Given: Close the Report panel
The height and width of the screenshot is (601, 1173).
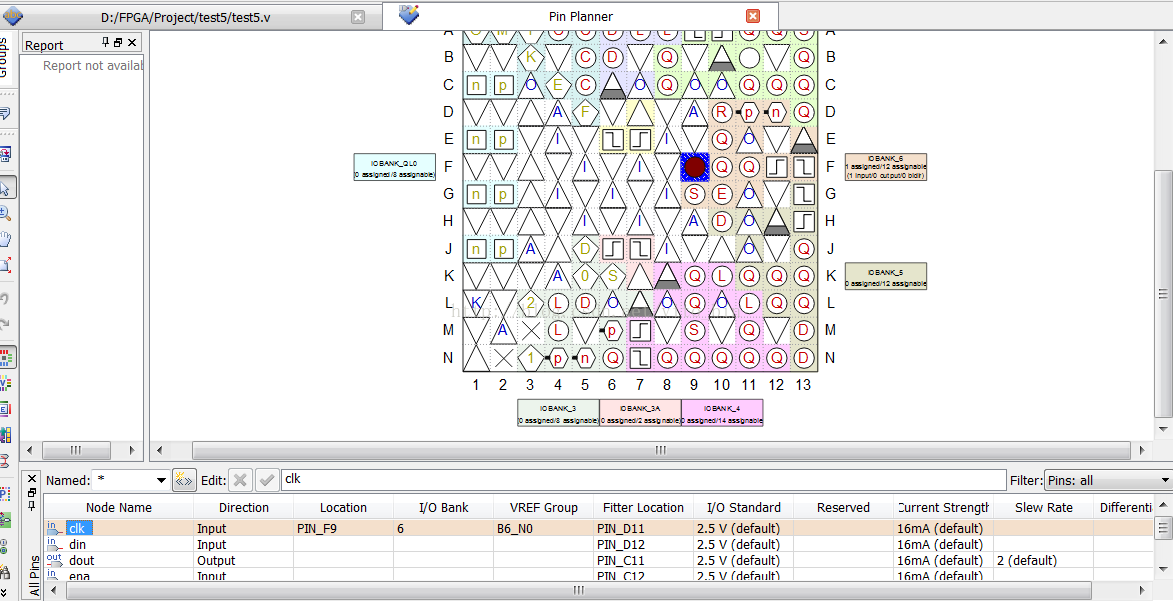Looking at the screenshot, I should tap(132, 43).
